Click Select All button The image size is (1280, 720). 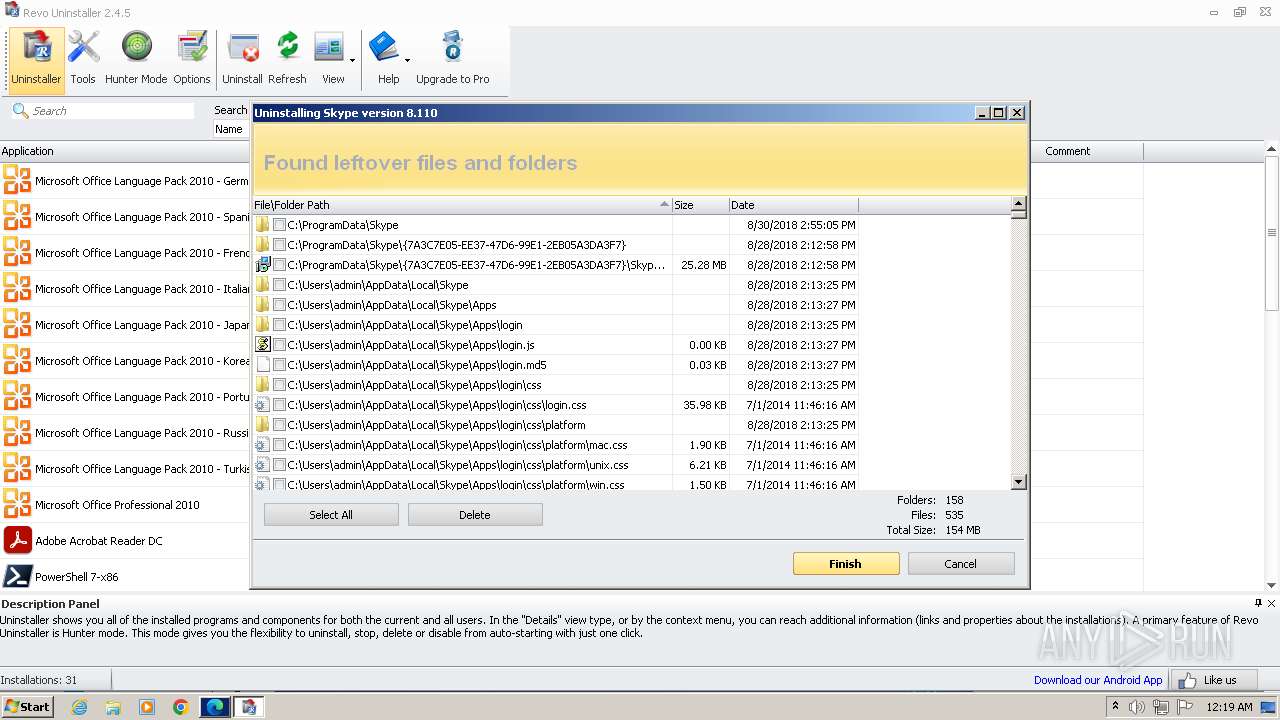(331, 515)
